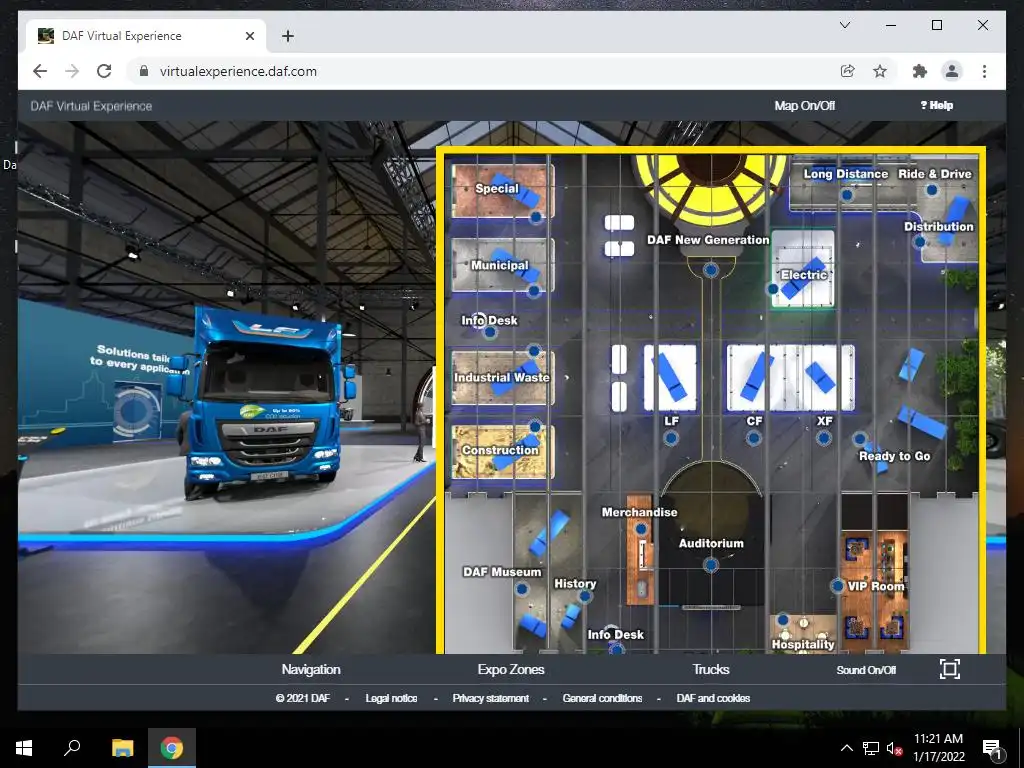Image resolution: width=1024 pixels, height=768 pixels.
Task: Click the Distribution zone map marker
Action: 920,242
